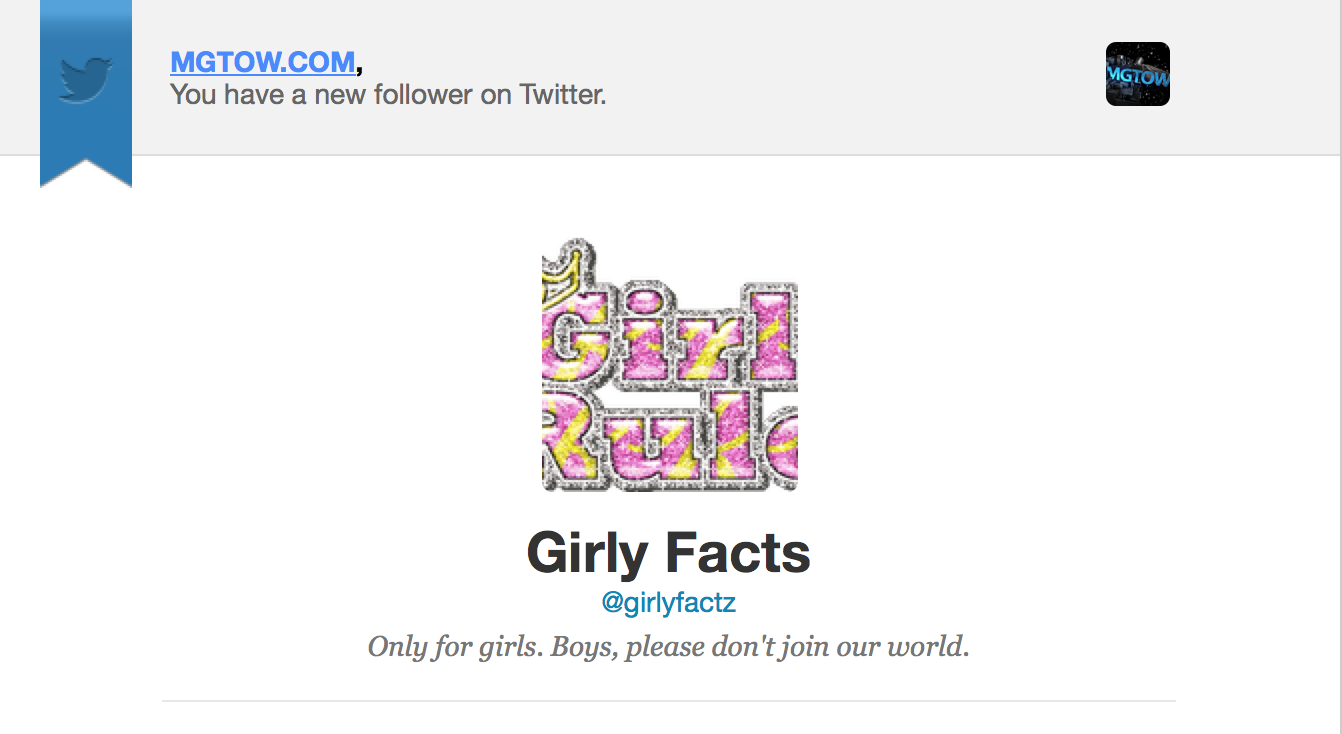Click the divider line below the bio
This screenshot has height=734, width=1342.
click(668, 701)
